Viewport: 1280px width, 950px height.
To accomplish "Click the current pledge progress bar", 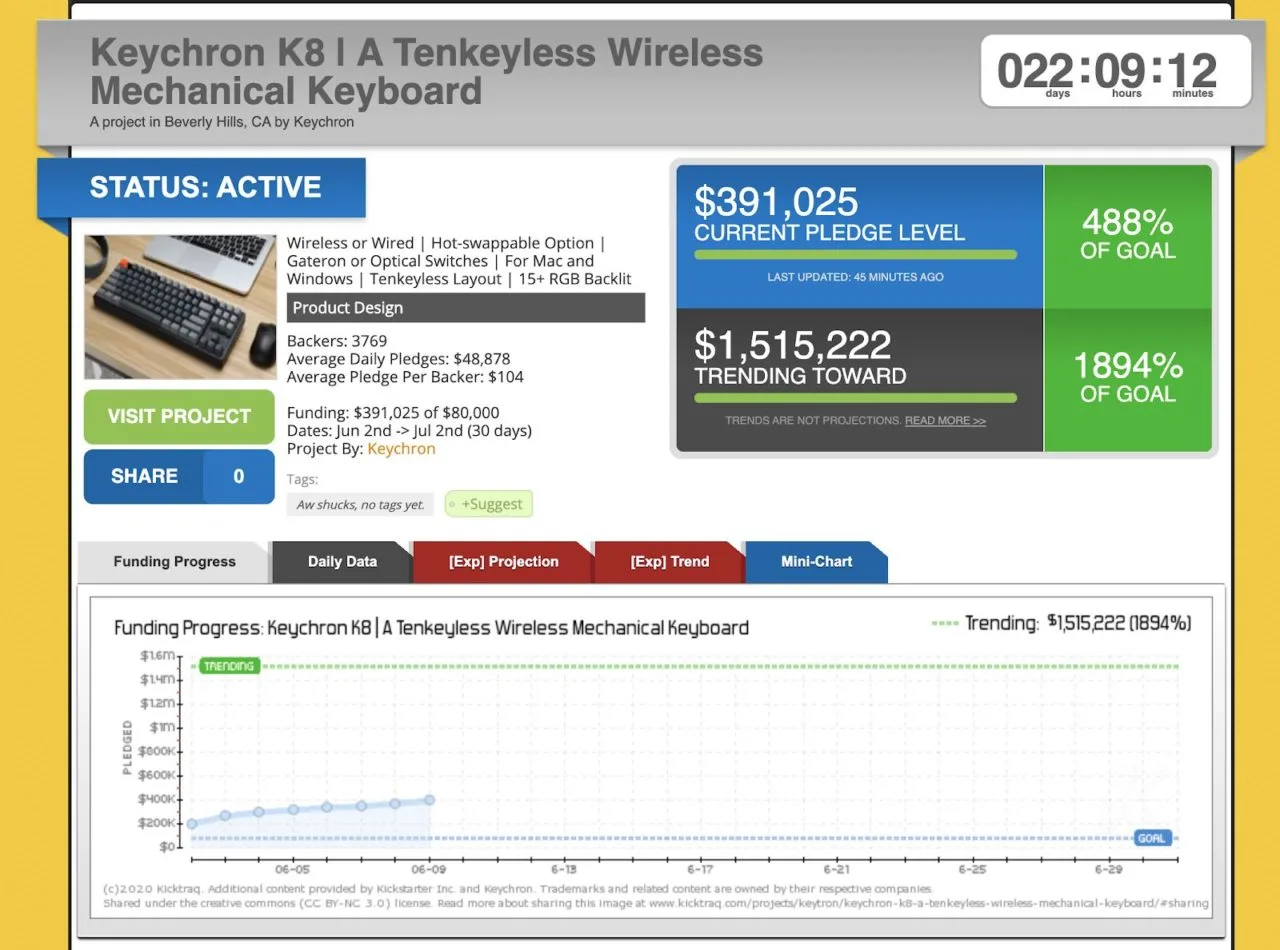I will (x=856, y=255).
